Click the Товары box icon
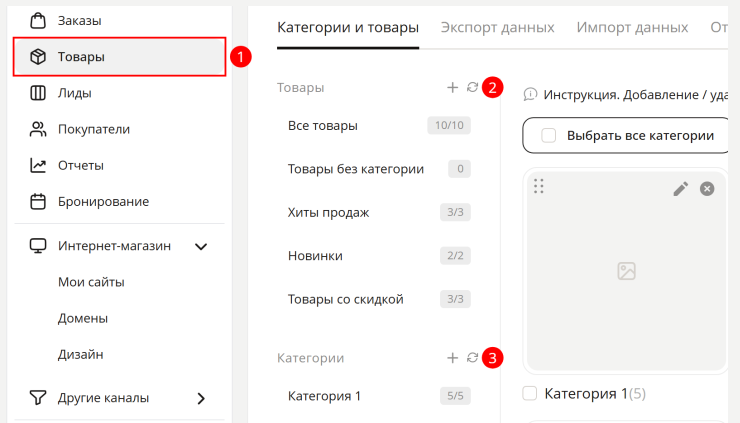The width and height of the screenshot is (740, 423). [38, 57]
